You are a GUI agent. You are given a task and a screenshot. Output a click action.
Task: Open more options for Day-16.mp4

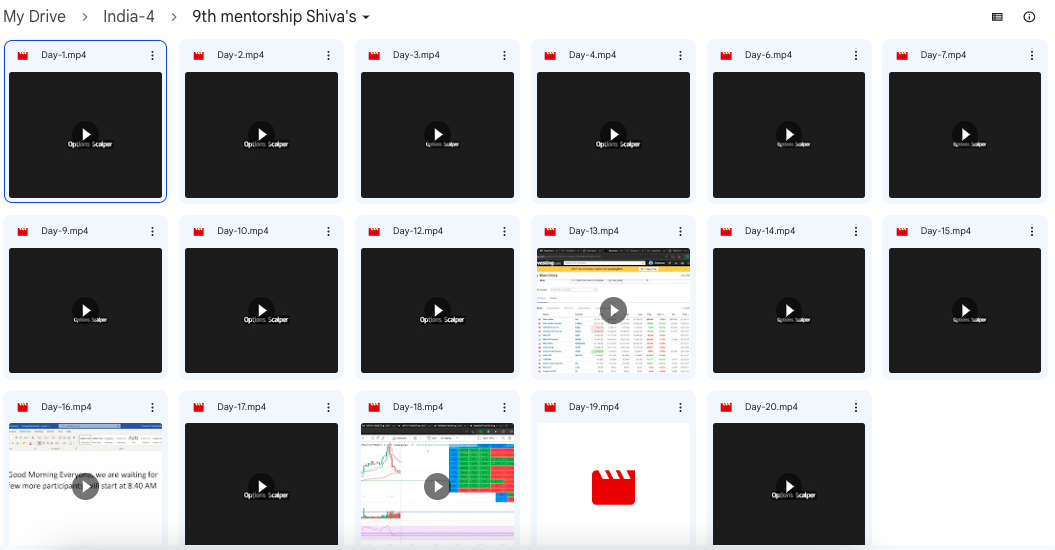(x=153, y=408)
